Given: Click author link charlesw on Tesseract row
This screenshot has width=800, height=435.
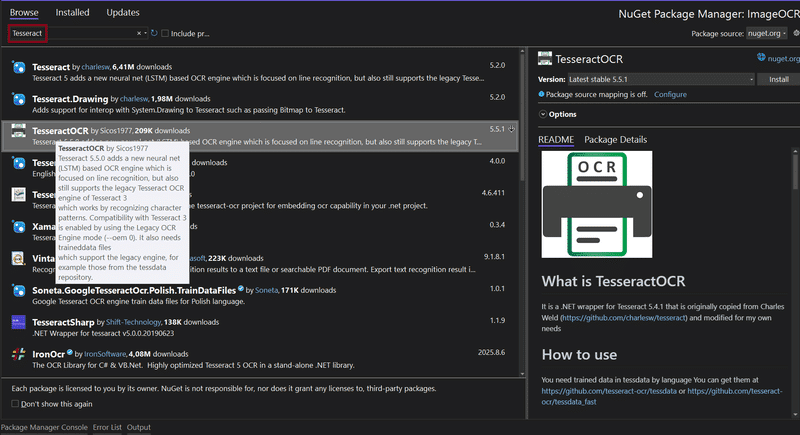Looking at the screenshot, I should click(95, 67).
